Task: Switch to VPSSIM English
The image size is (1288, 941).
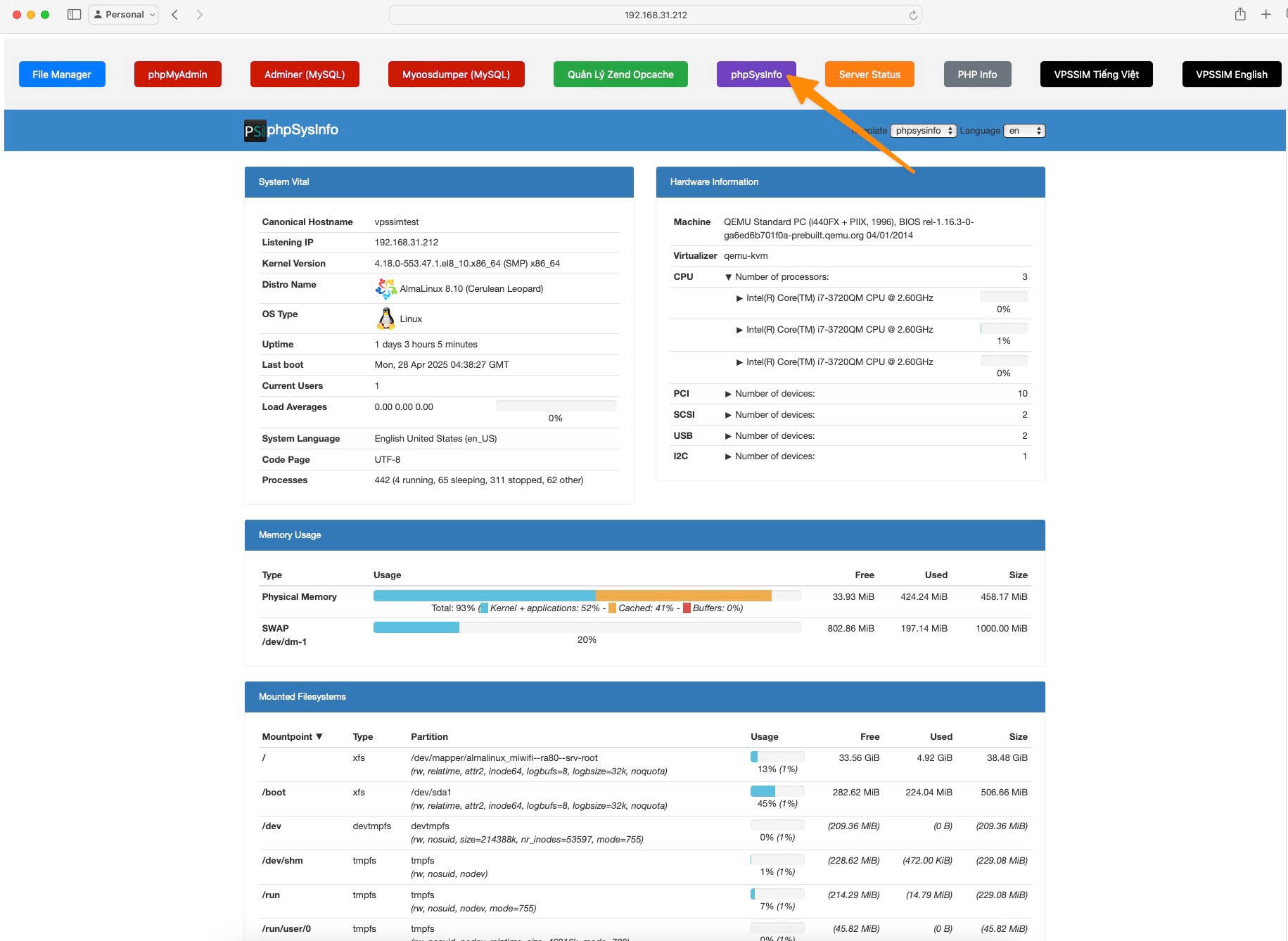Action: click(x=1231, y=74)
